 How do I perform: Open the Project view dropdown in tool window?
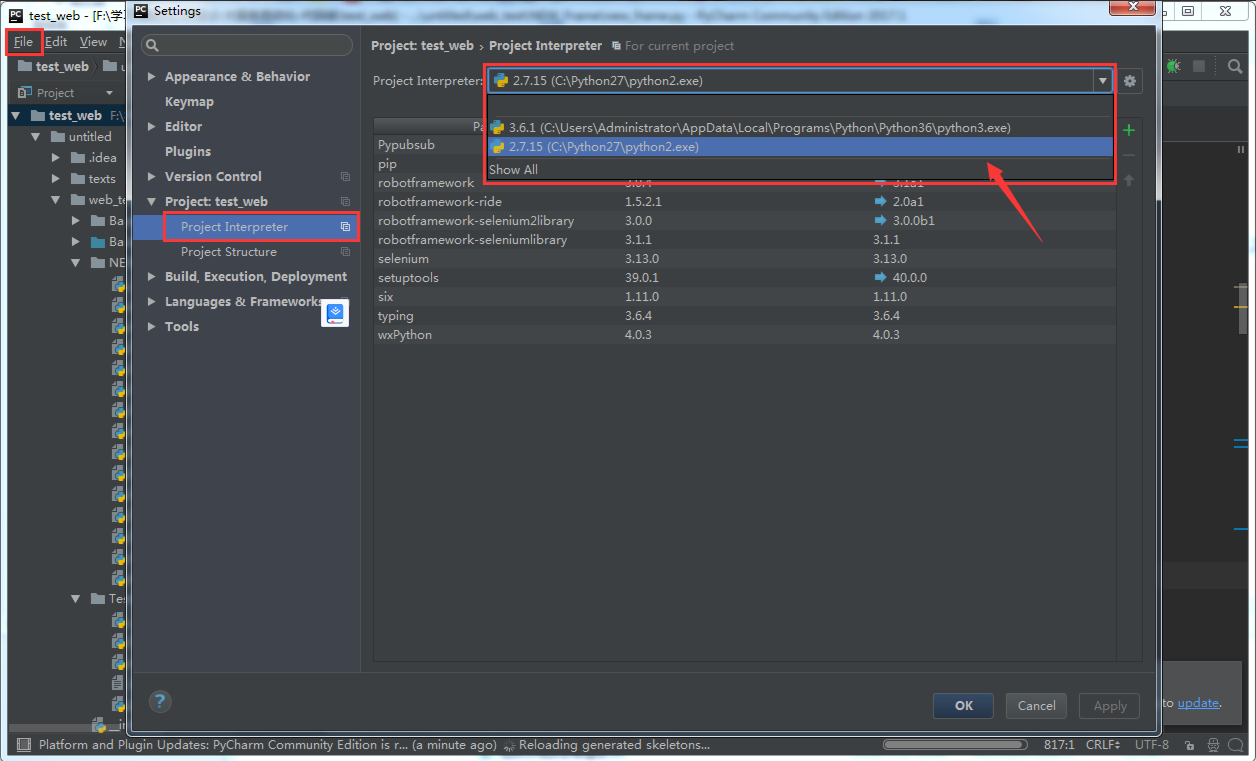click(109, 93)
